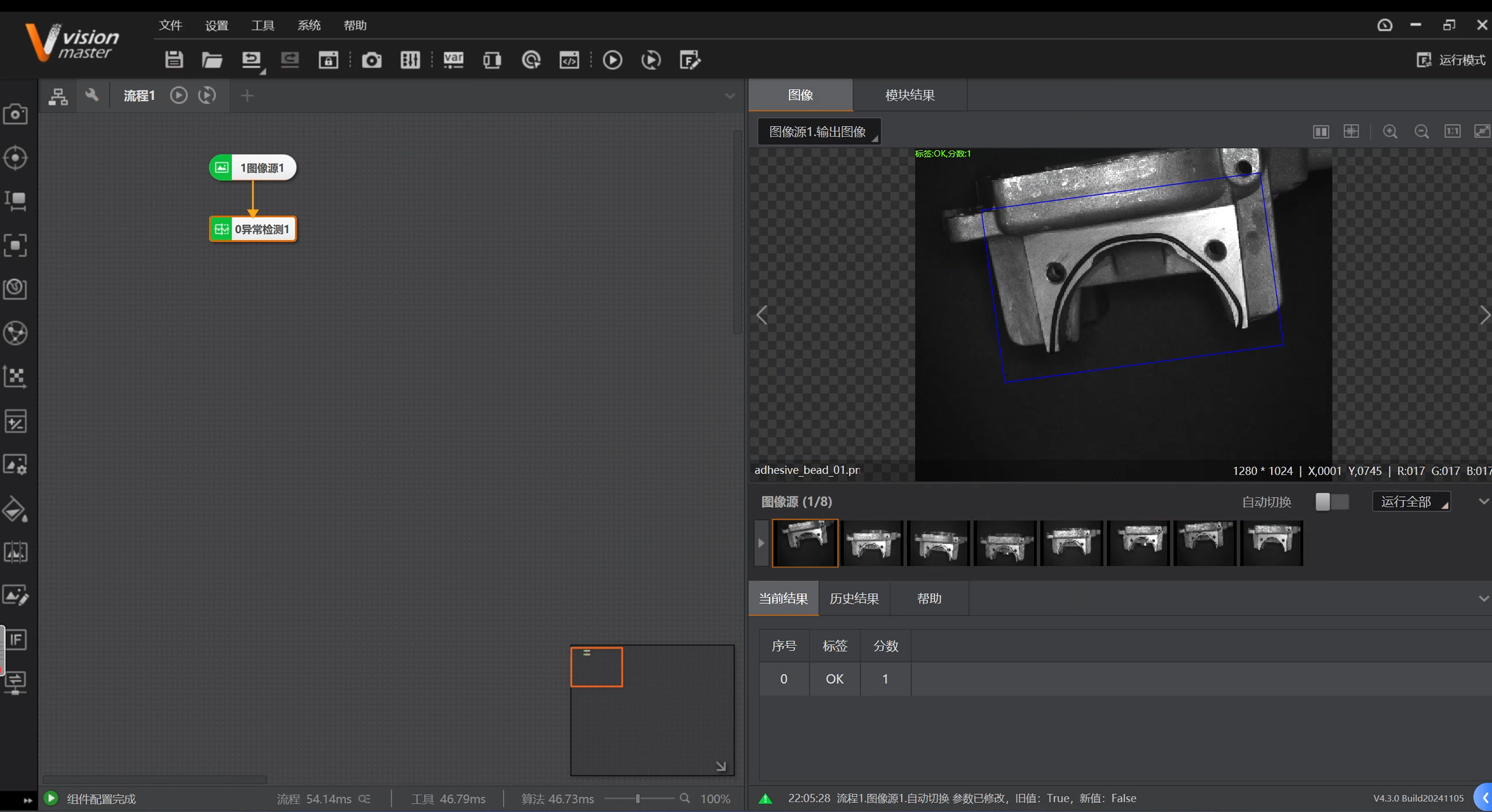1492x812 pixels.
Task: Adjust the canvas zoom slider
Action: (x=638, y=799)
